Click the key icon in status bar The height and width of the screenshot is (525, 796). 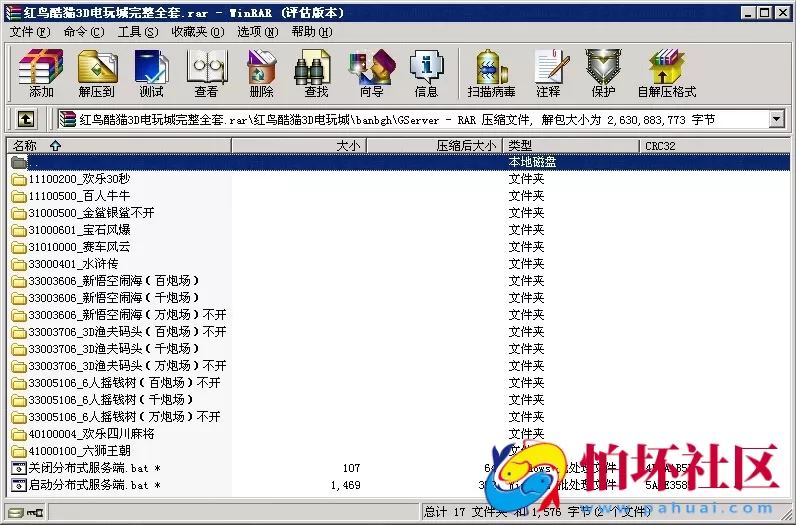[x=36, y=512]
